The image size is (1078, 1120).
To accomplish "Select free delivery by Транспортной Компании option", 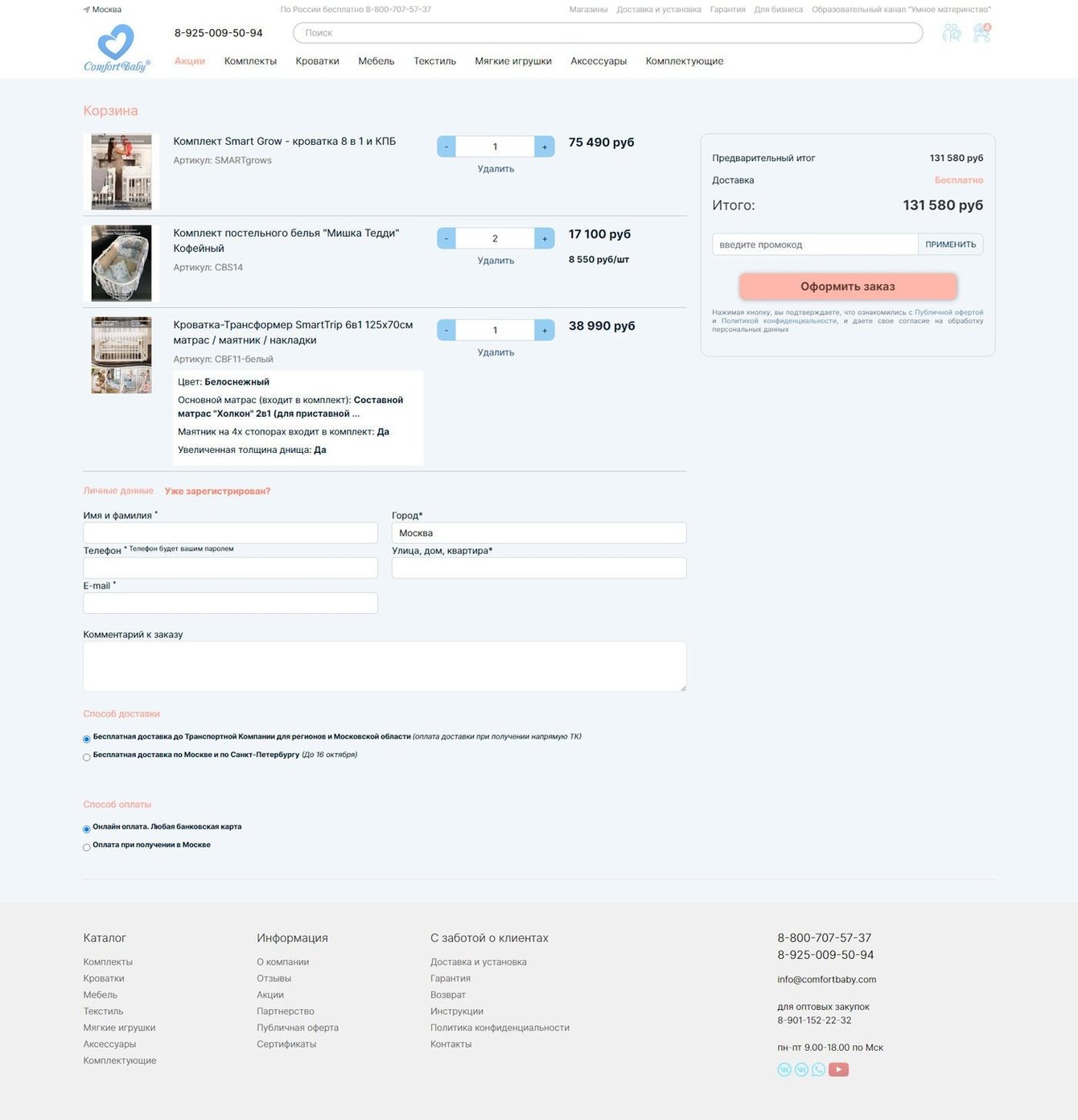I will click(x=87, y=739).
